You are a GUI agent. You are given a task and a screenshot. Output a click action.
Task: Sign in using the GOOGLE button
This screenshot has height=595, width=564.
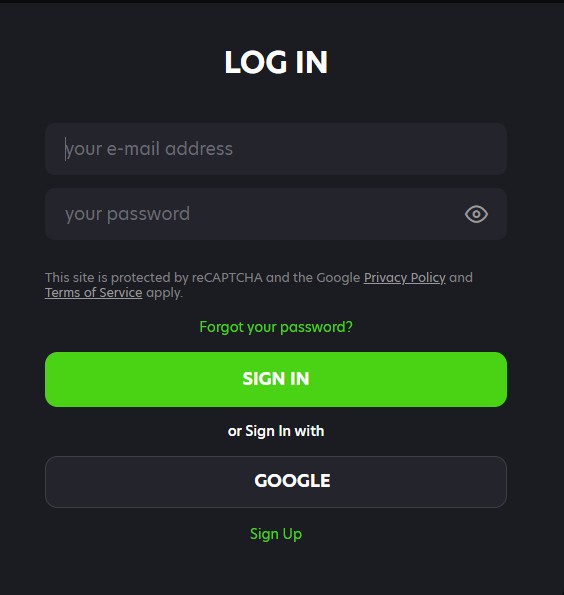(x=276, y=482)
